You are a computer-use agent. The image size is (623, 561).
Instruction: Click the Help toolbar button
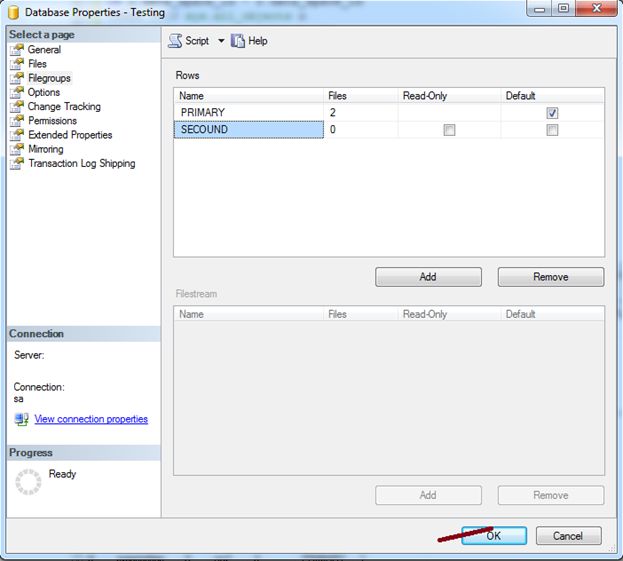tap(249, 41)
